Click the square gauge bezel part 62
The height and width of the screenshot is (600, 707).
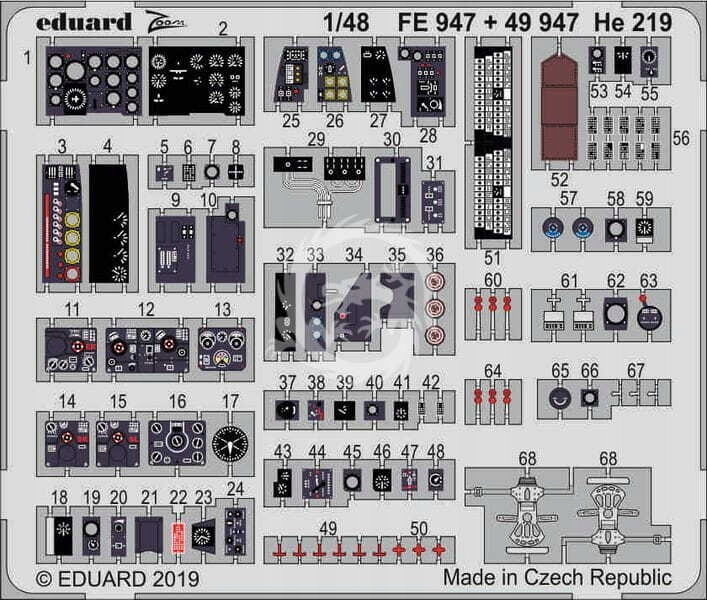click(615, 313)
